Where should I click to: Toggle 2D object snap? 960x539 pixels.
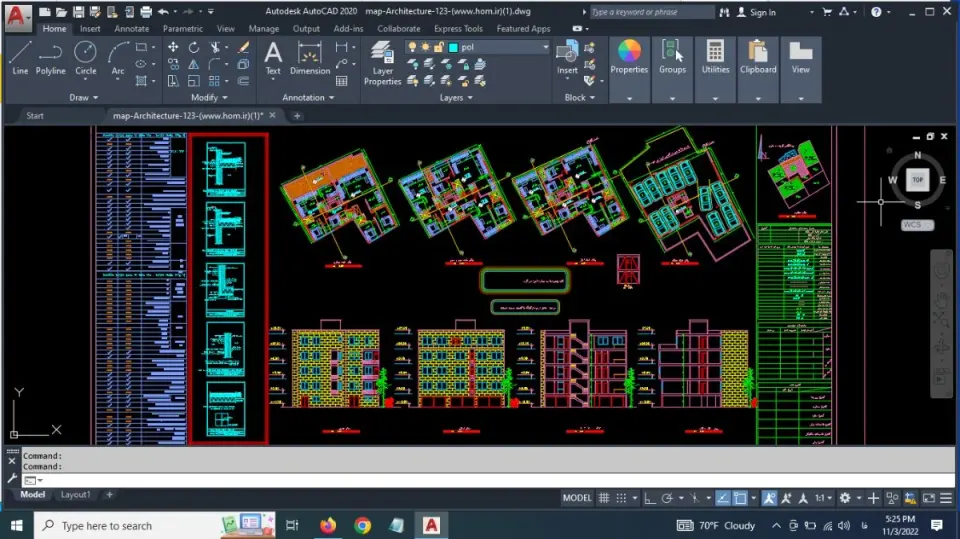740,498
